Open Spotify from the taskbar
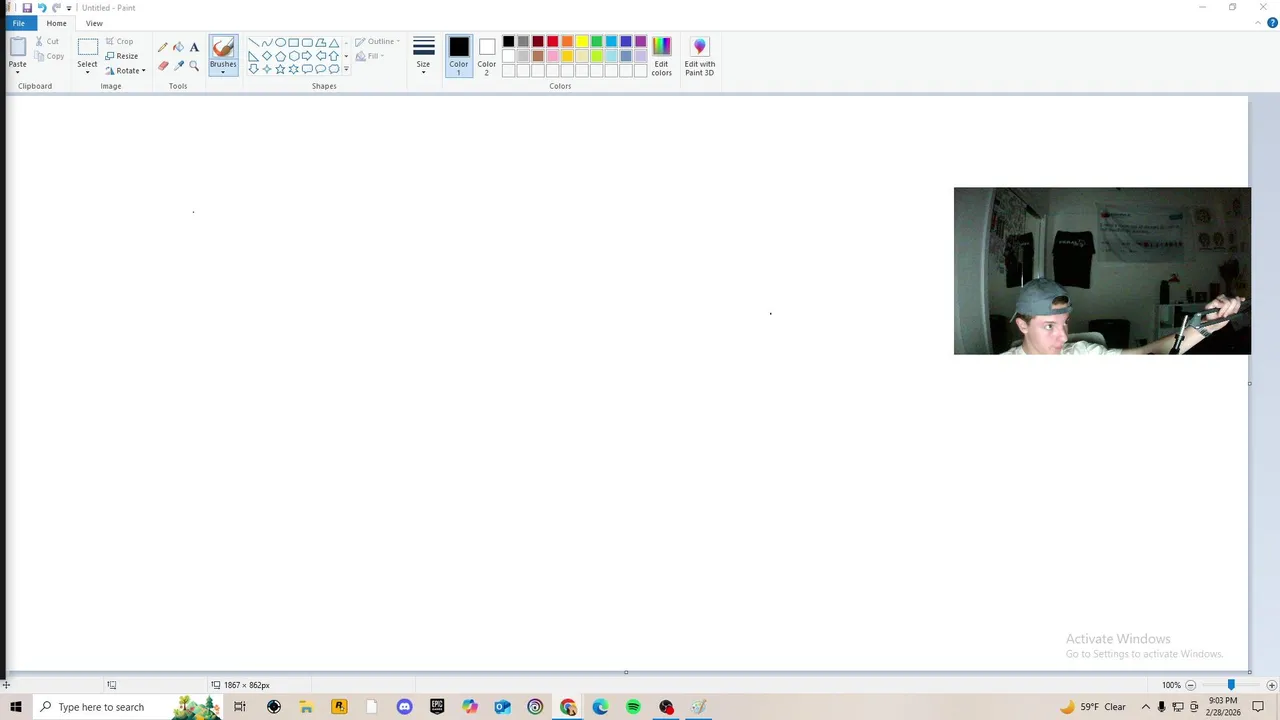 633,707
